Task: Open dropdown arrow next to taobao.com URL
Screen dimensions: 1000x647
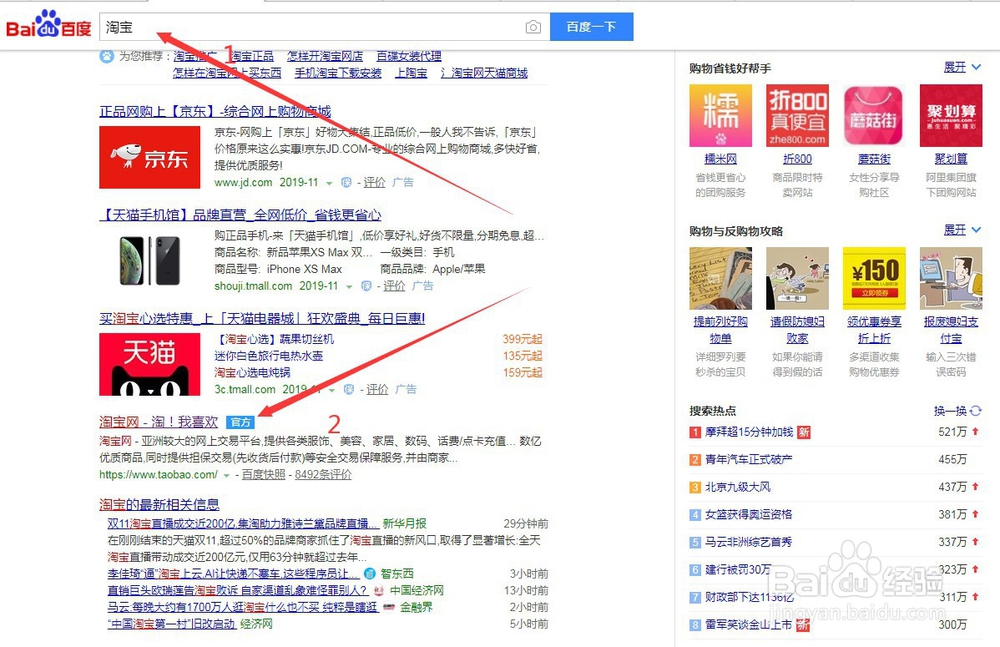Action: (226, 475)
